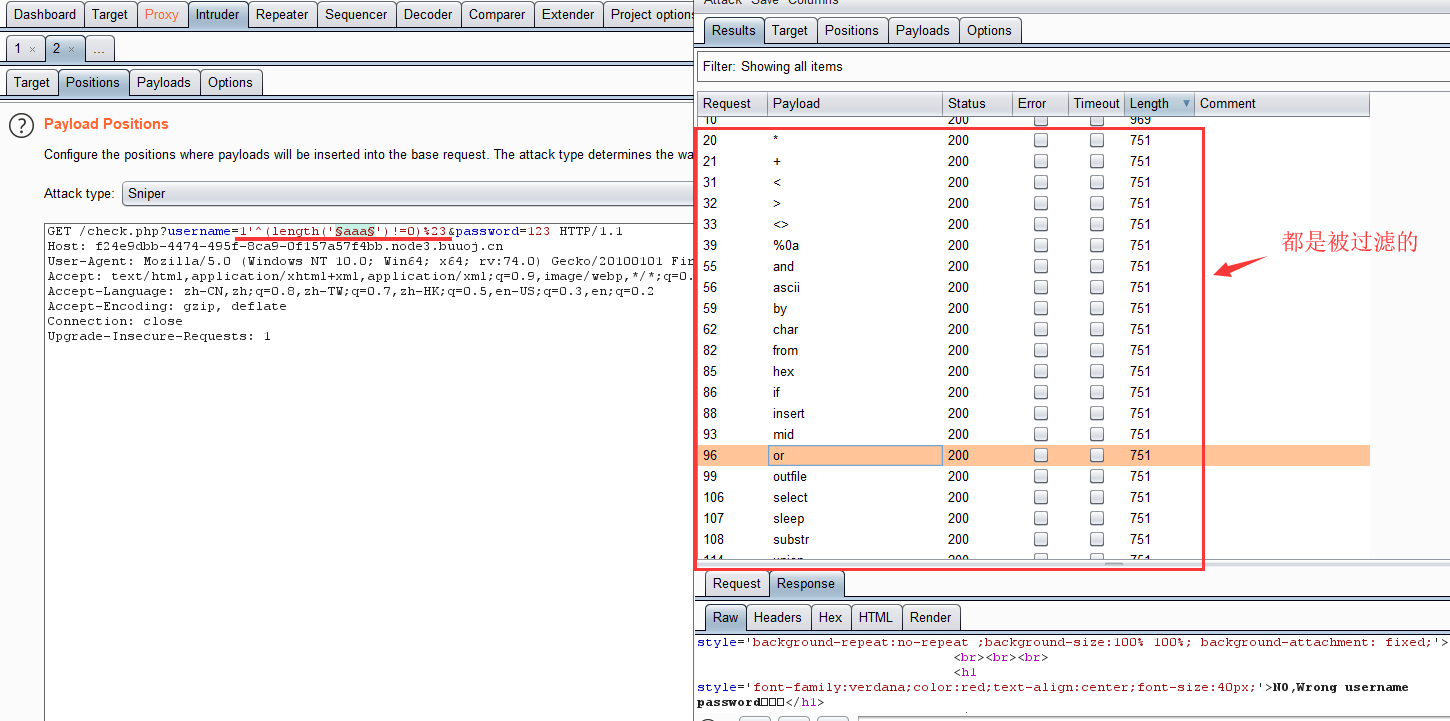Click the filter bar showing all items
The width and height of the screenshot is (1450, 721).
(x=1073, y=66)
